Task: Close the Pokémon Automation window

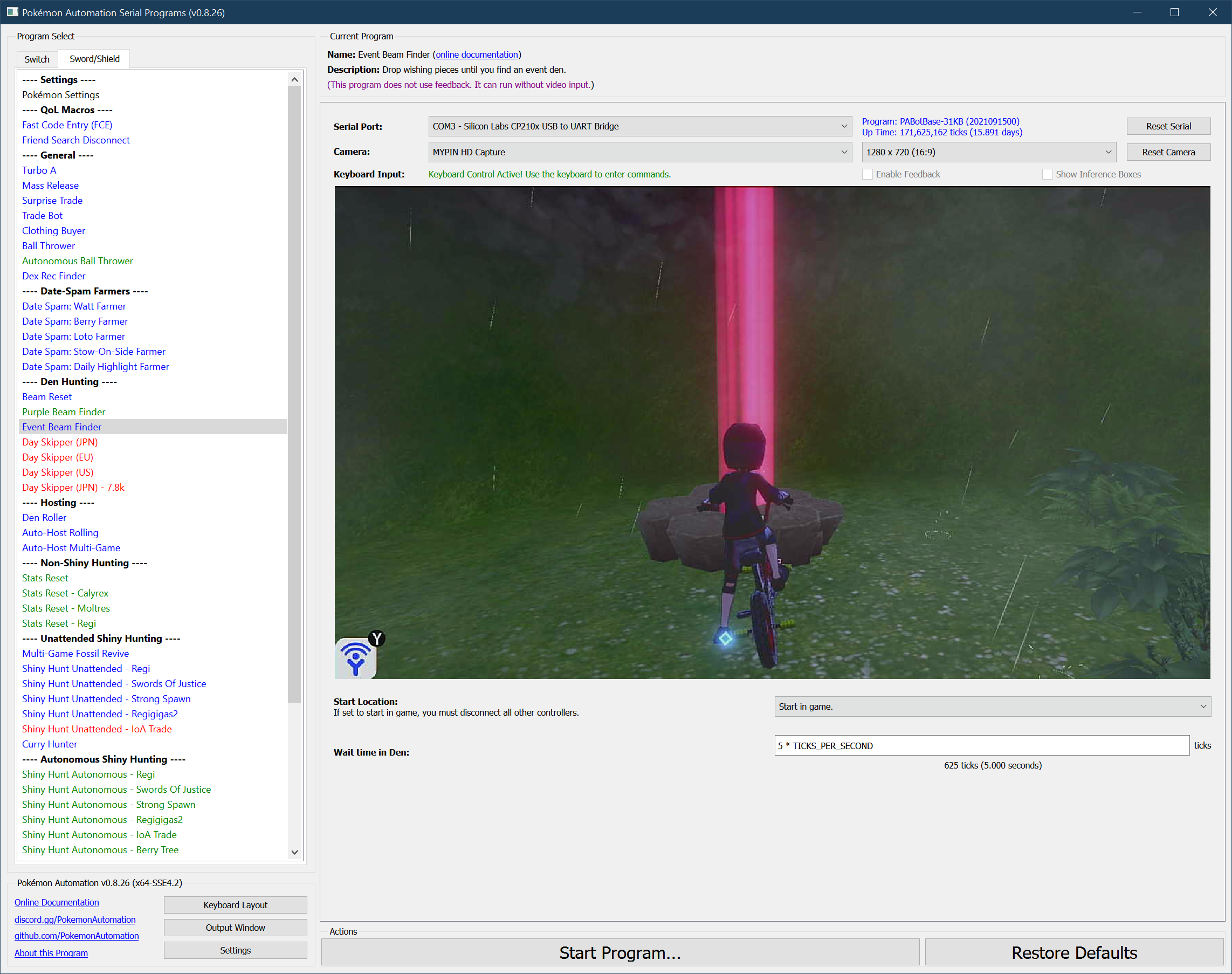Action: [1212, 12]
